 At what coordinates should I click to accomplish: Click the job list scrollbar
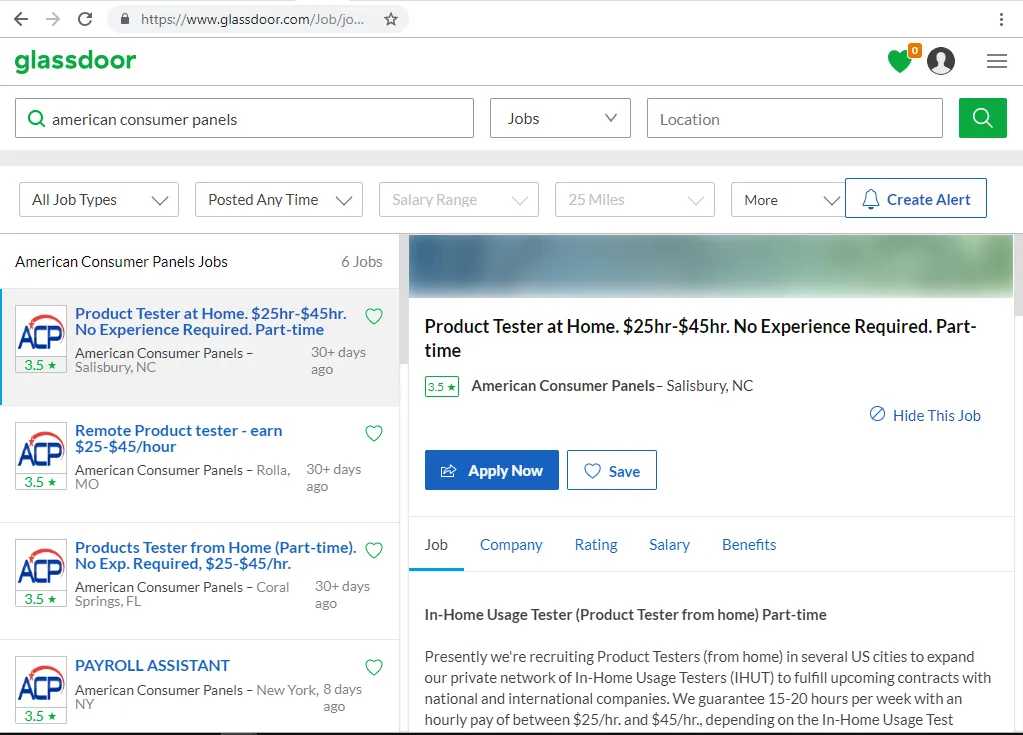point(404,300)
